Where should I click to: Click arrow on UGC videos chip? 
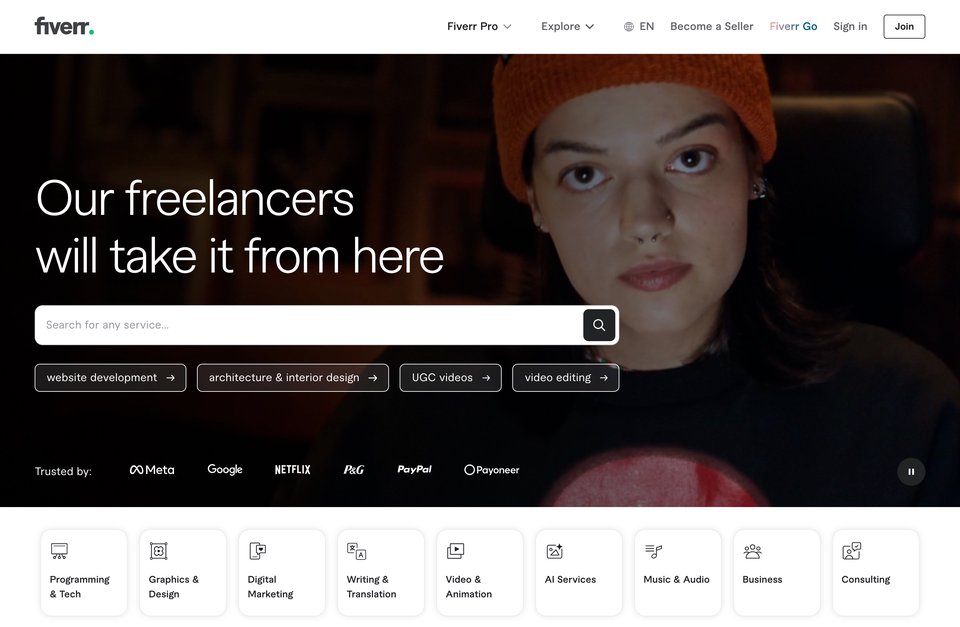coord(486,378)
